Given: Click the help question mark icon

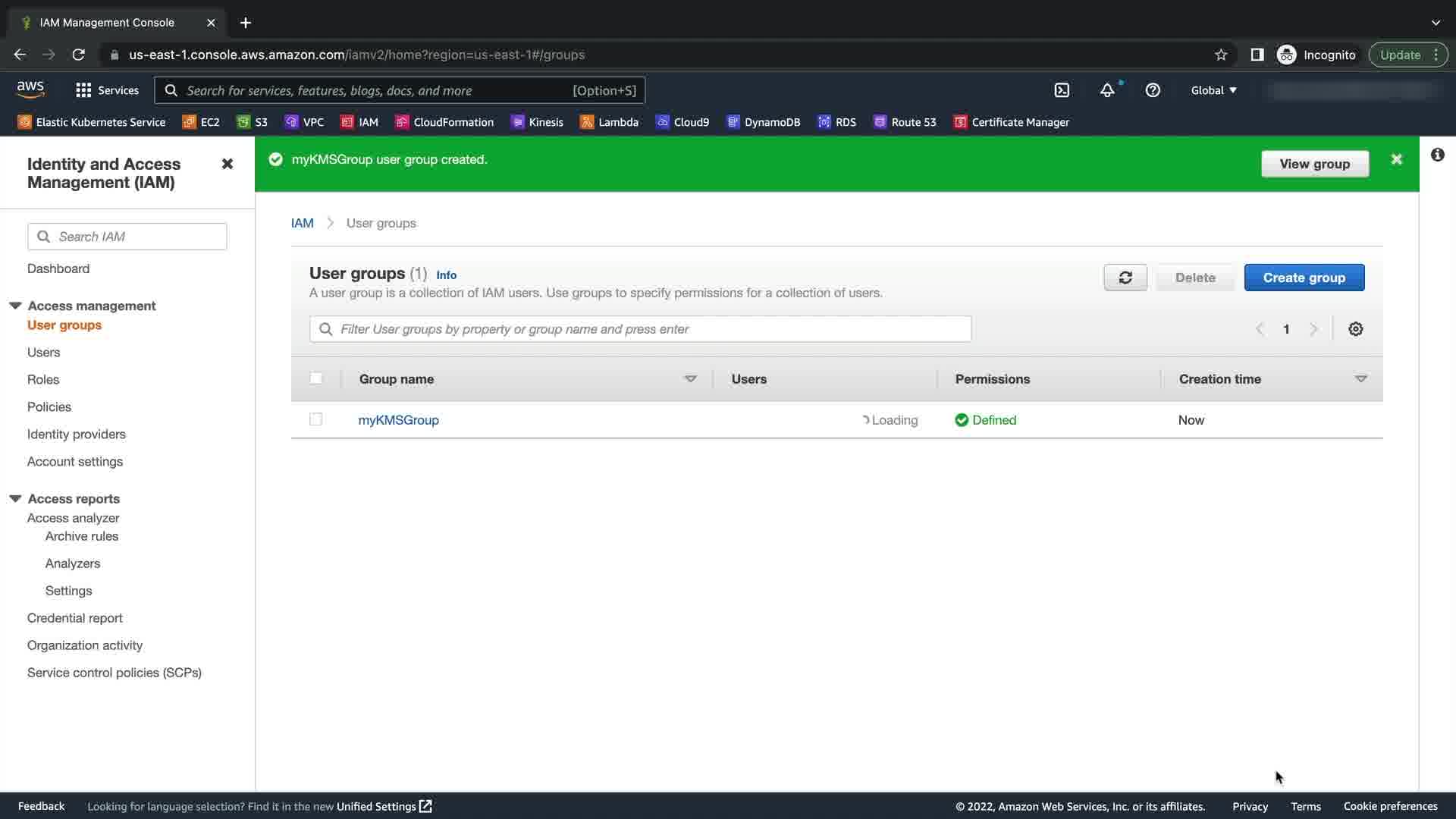Looking at the screenshot, I should pyautogui.click(x=1153, y=90).
